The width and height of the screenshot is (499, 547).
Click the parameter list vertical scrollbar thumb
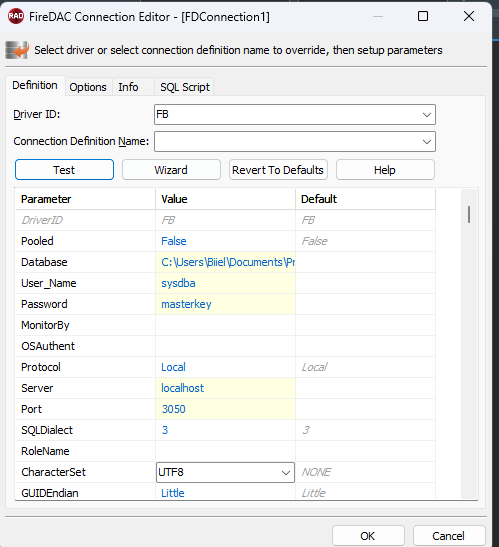coord(469,215)
